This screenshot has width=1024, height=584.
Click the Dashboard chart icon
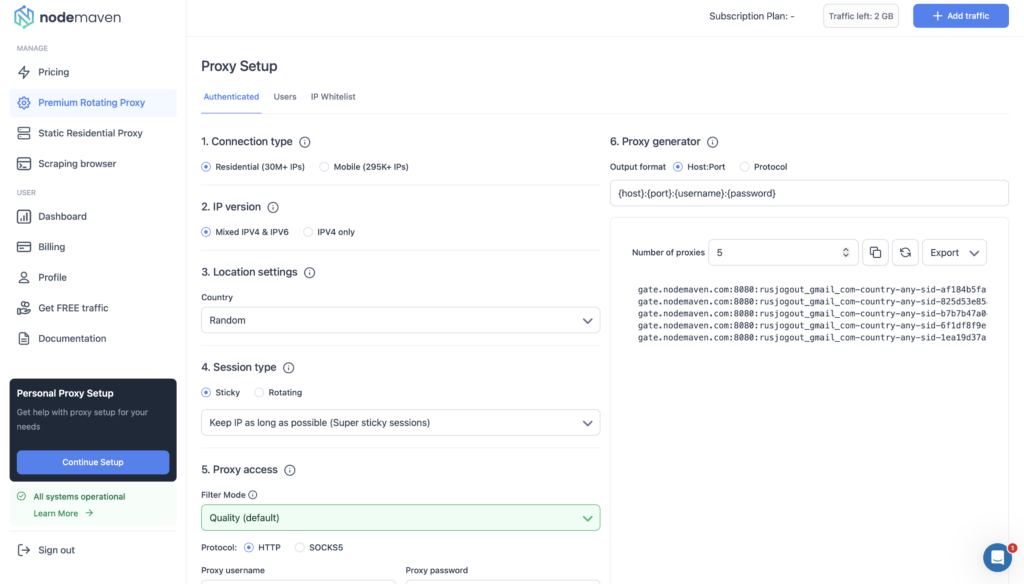click(24, 216)
